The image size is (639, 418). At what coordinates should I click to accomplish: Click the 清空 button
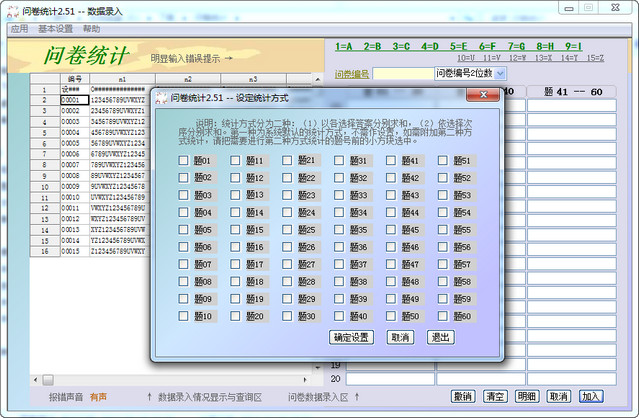pos(494,397)
